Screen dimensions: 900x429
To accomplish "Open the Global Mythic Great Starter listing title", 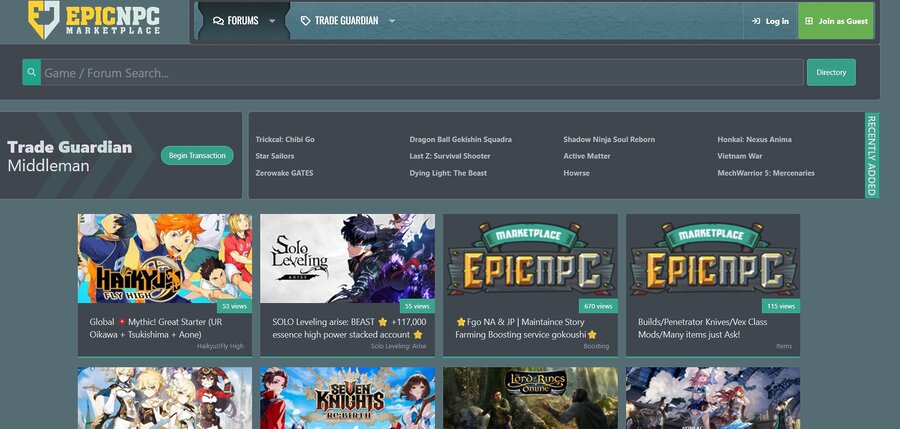I will coord(156,328).
